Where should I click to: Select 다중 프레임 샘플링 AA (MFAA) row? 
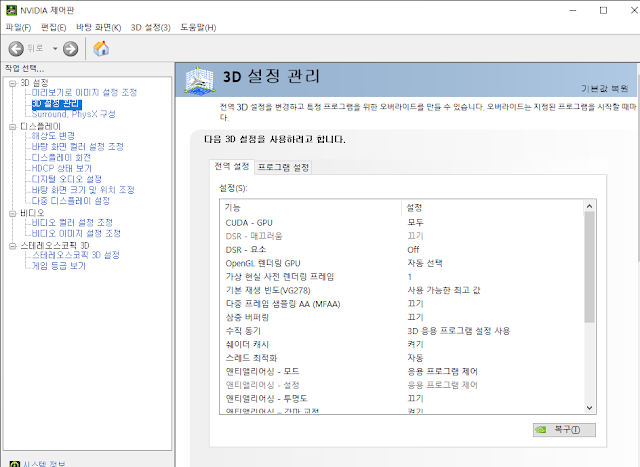pyautogui.click(x=402, y=304)
